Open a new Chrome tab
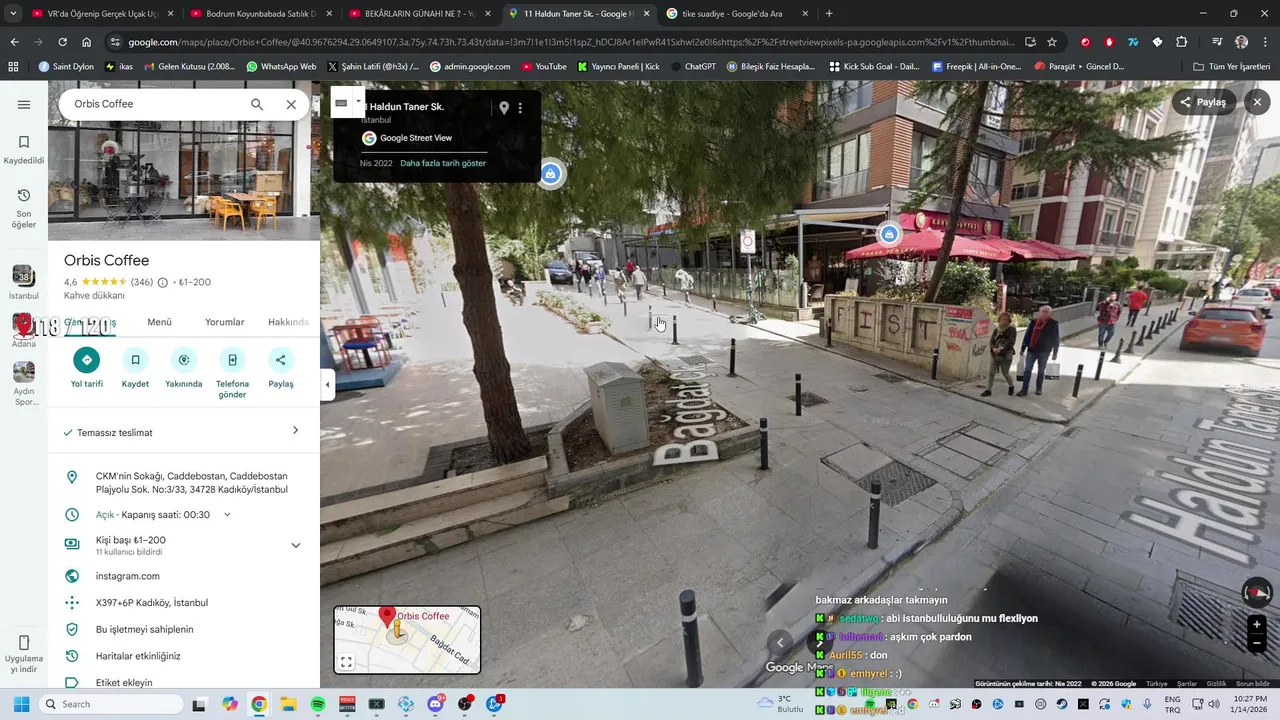This screenshot has height=720, width=1280. click(829, 14)
